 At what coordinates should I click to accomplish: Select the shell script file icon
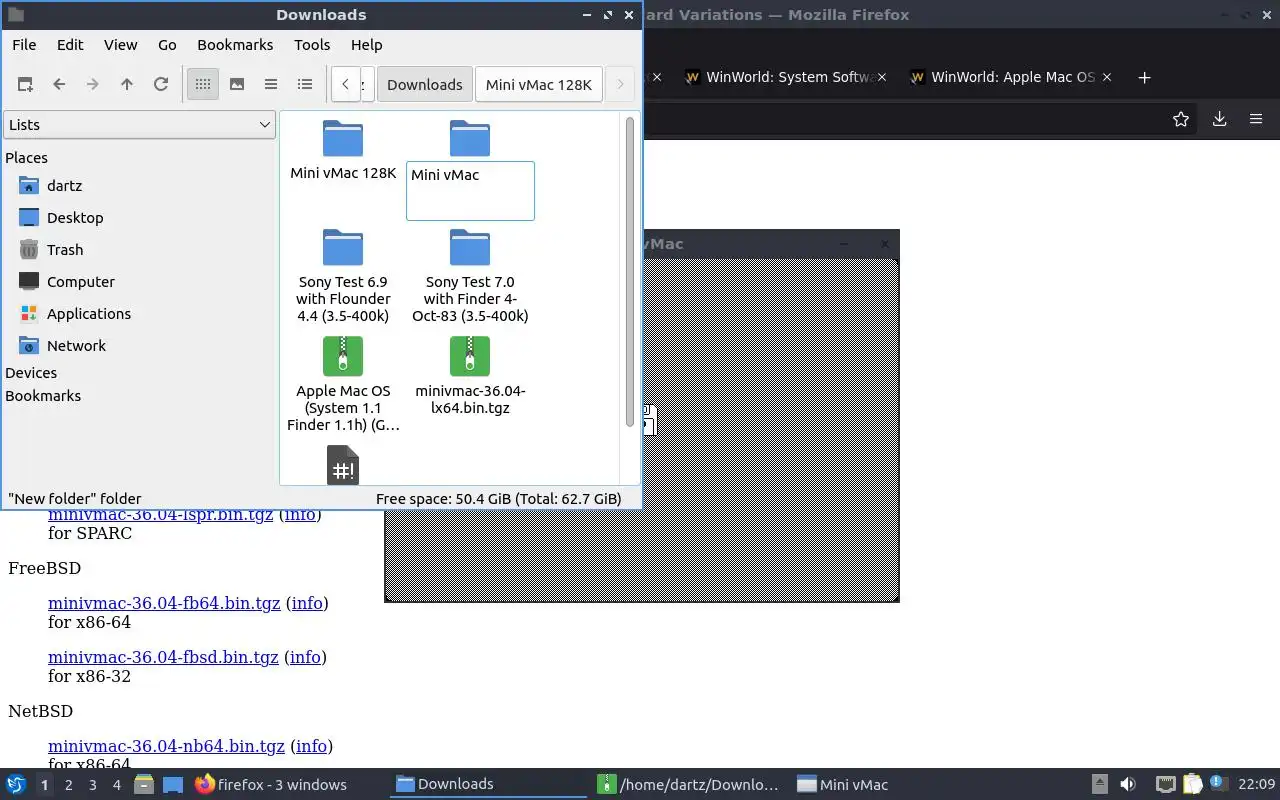point(343,465)
